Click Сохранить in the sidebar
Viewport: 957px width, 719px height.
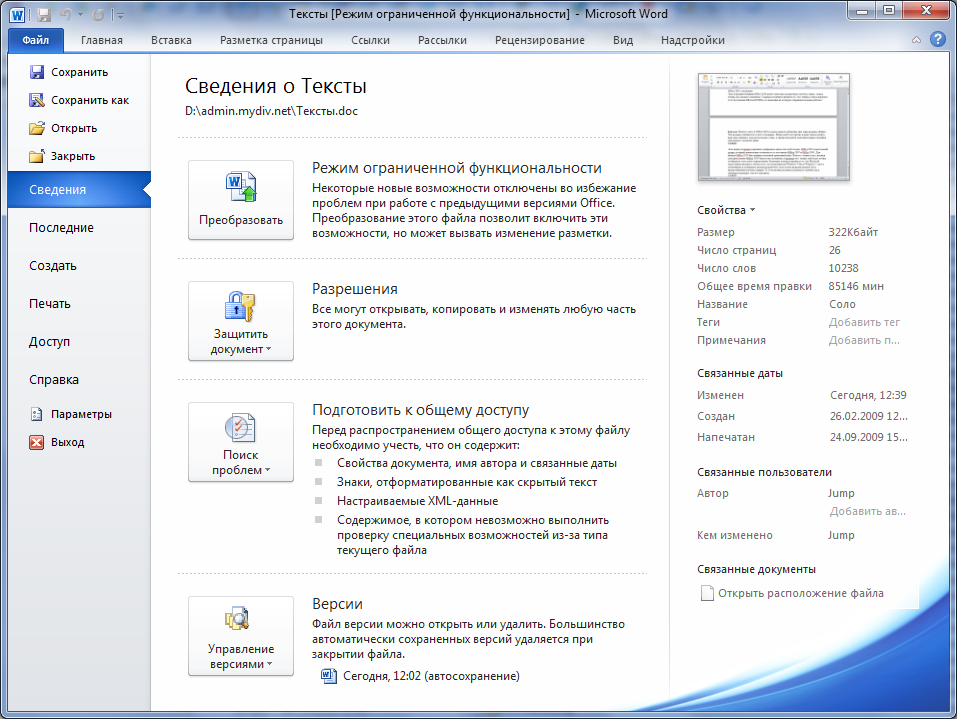[x=79, y=72]
